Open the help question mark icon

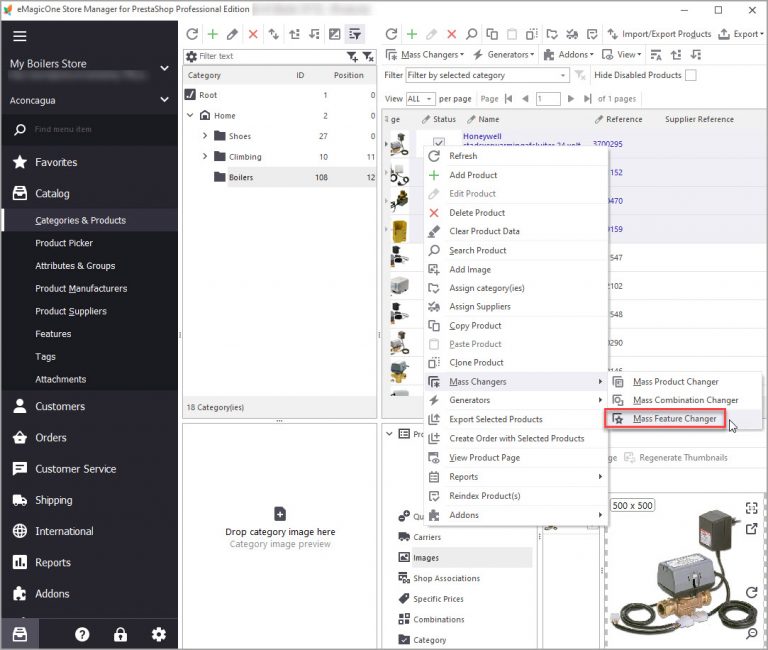point(82,634)
